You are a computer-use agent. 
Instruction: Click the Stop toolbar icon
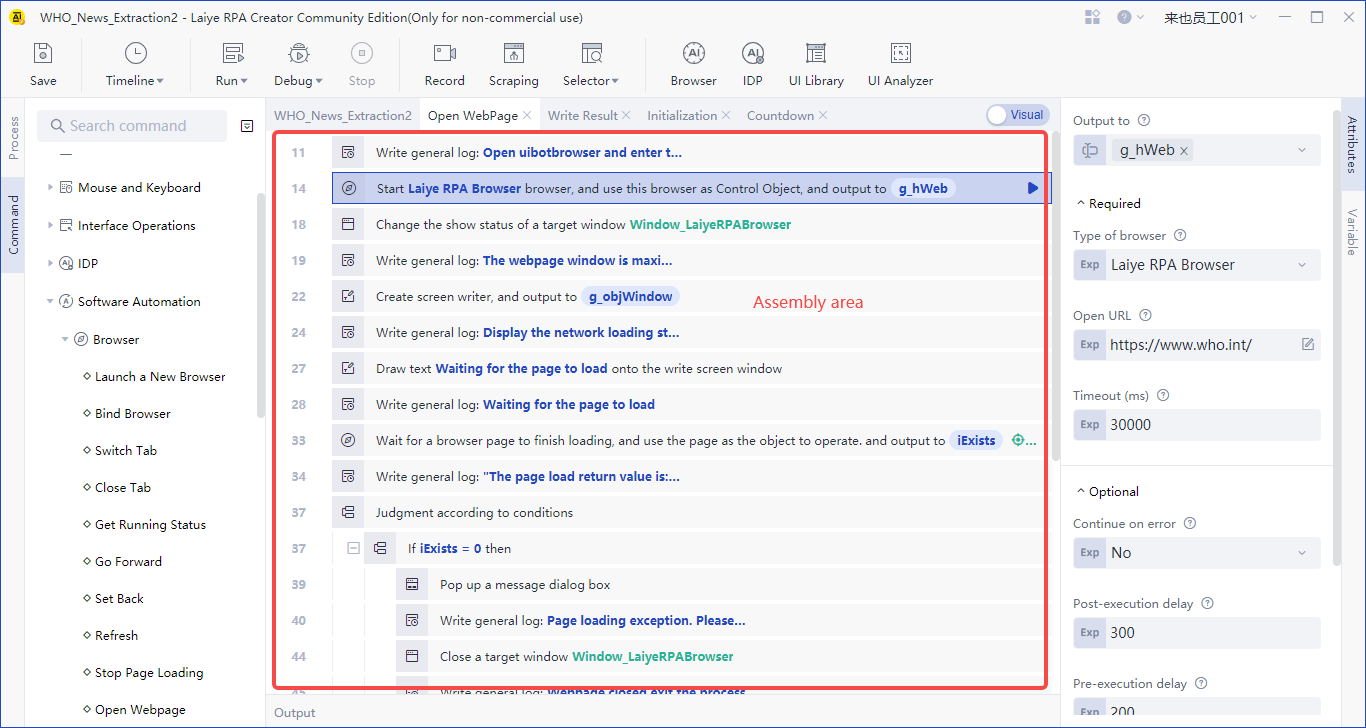tap(362, 54)
